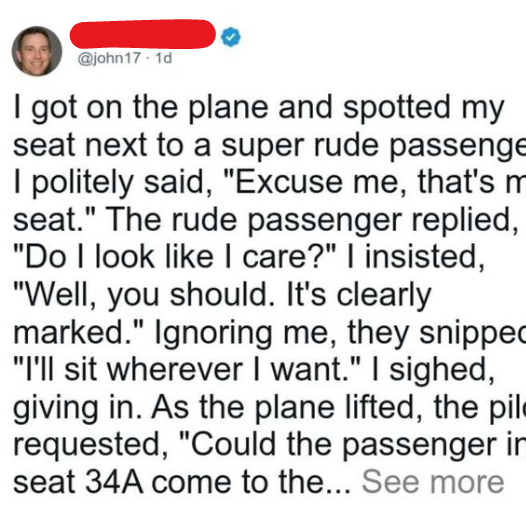This screenshot has height=526, width=526.
Task: Click the 1d post timestamp
Action: pyautogui.click(x=164, y=58)
